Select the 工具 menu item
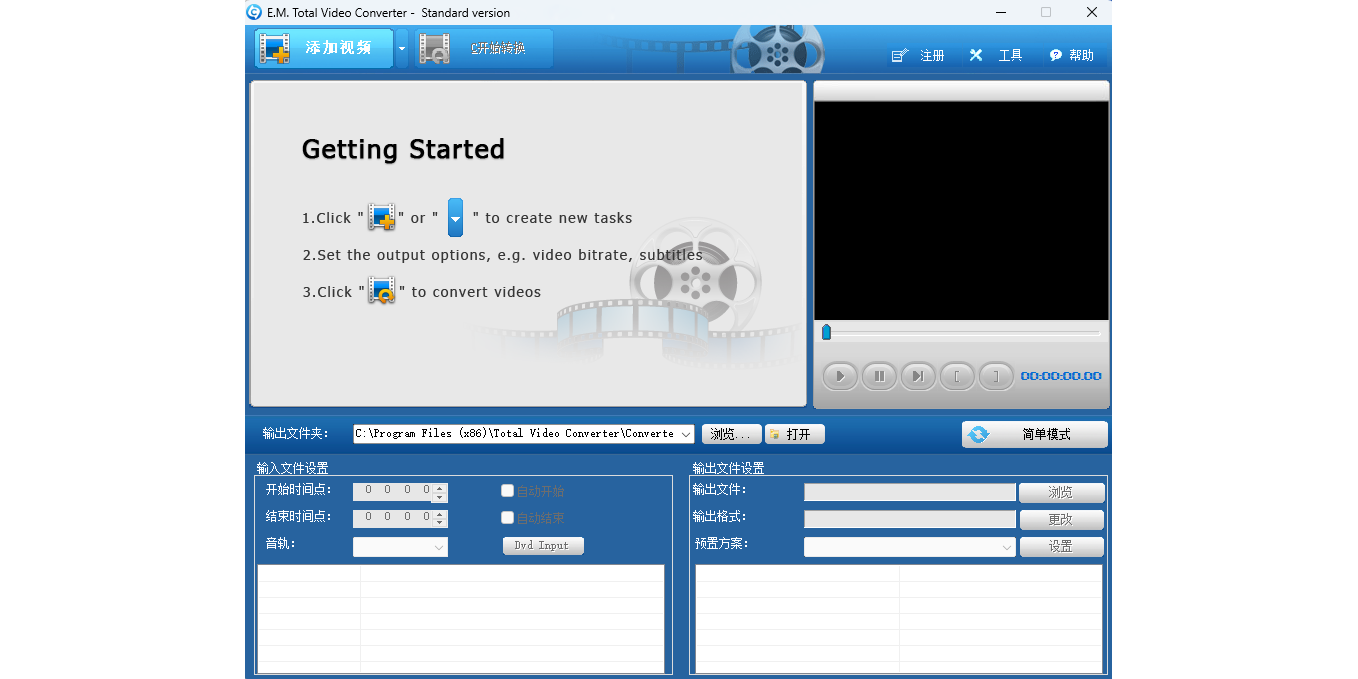This screenshot has height=679, width=1358. click(1009, 56)
